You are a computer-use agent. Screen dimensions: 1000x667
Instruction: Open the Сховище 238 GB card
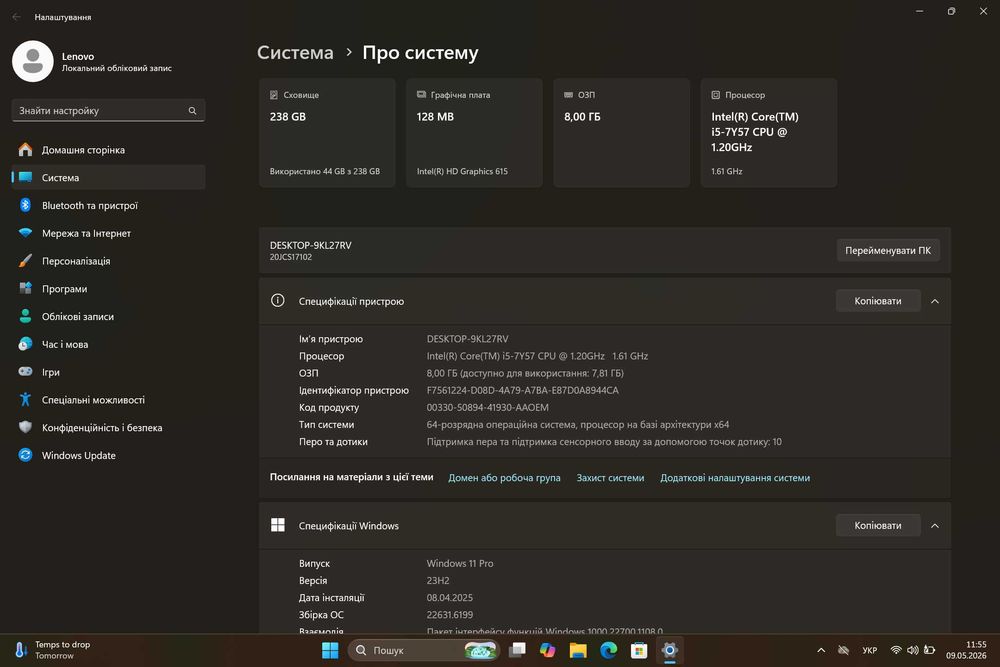click(327, 133)
